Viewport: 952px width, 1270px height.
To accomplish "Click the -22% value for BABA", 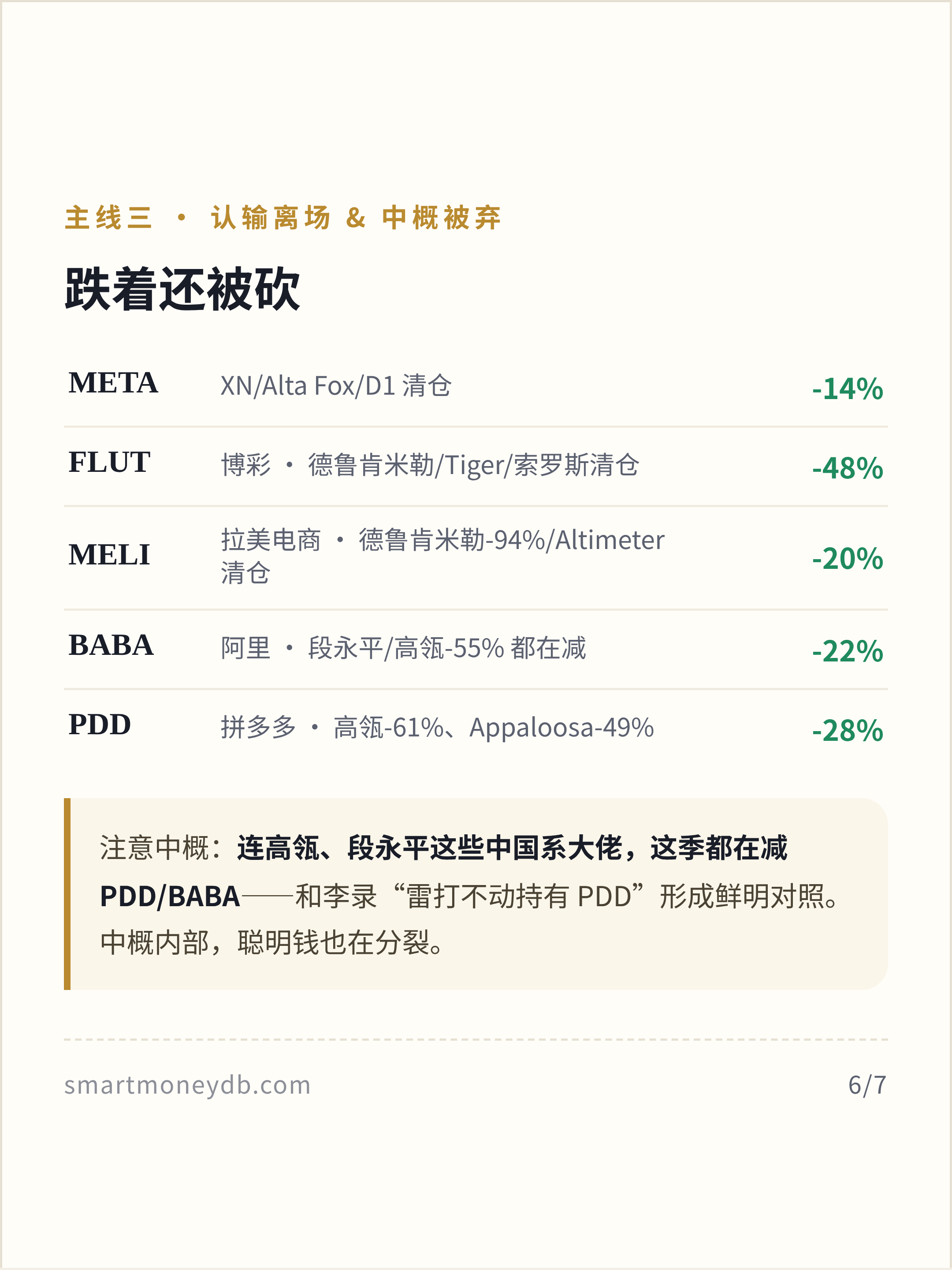I will coord(847,650).
